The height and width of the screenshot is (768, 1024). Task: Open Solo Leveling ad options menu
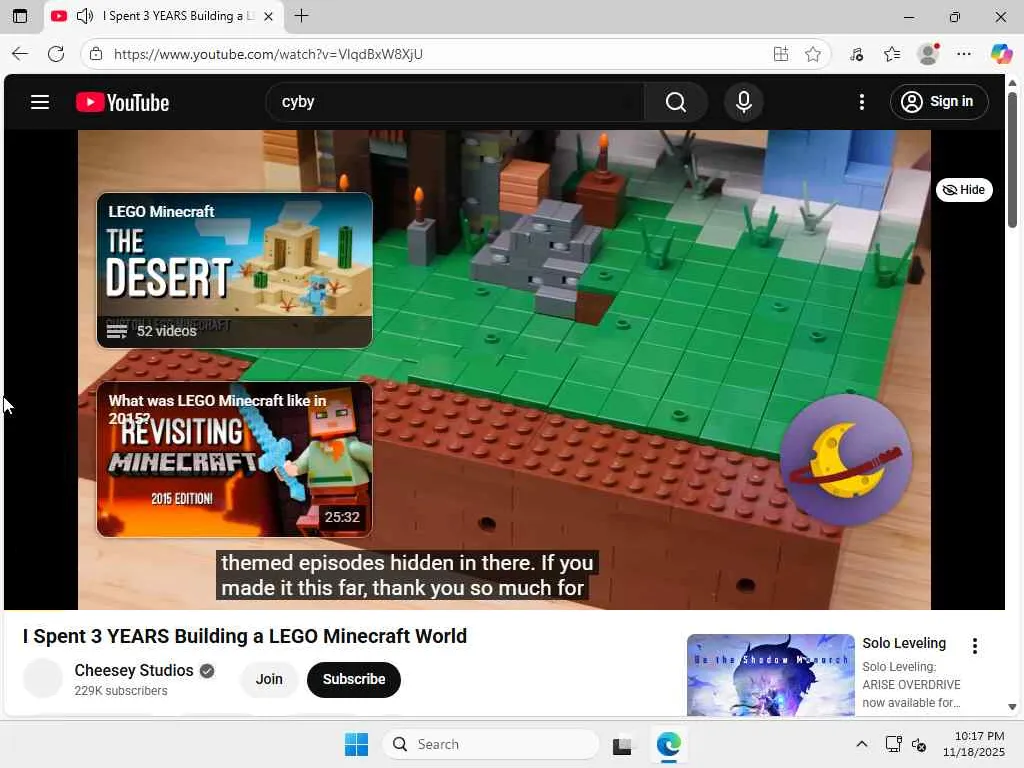(974, 646)
